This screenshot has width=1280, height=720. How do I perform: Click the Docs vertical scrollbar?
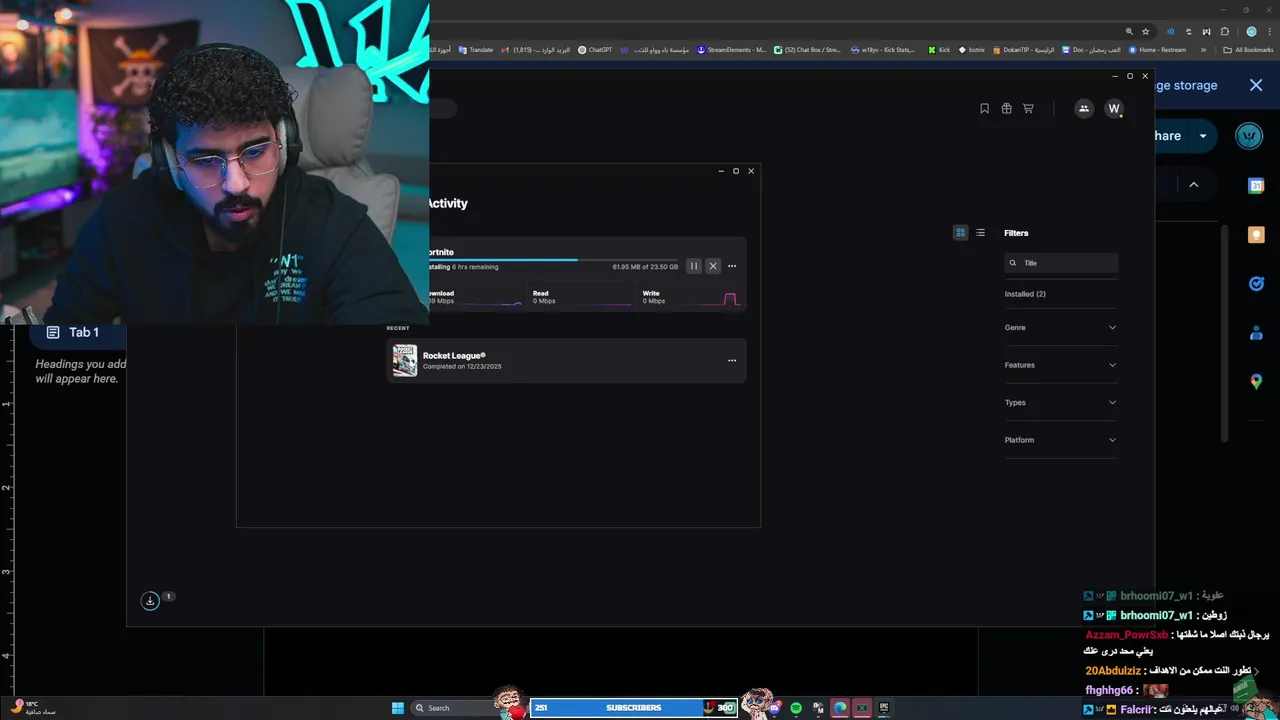[x=1226, y=333]
